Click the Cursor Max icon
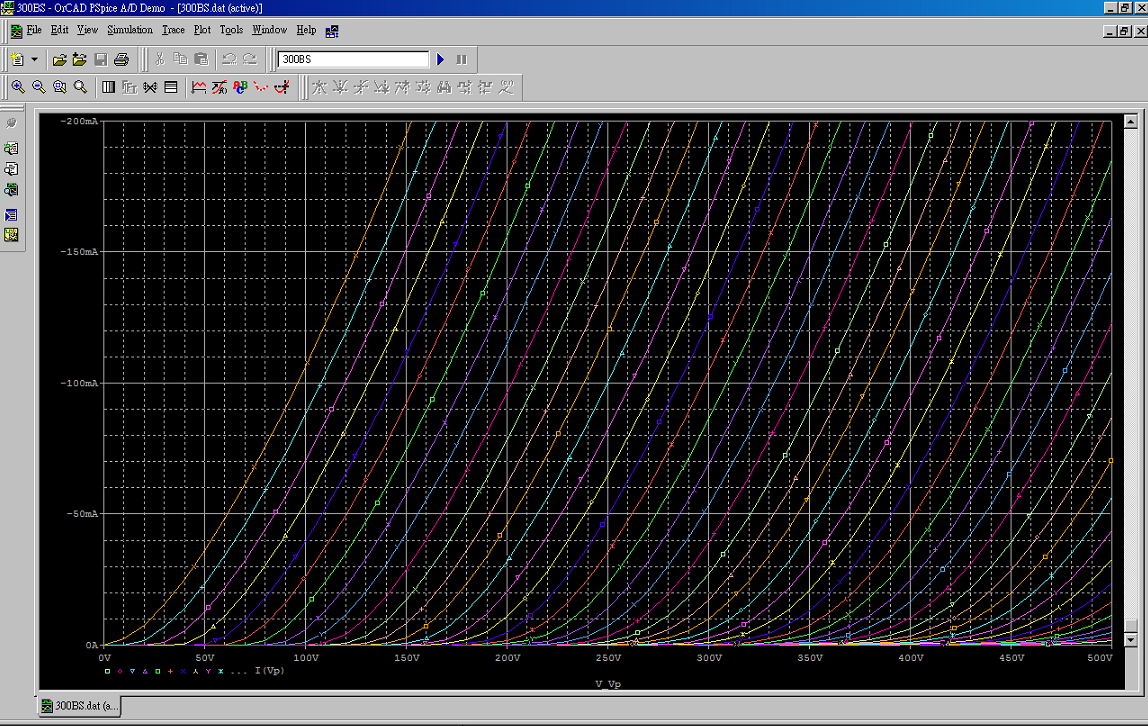The width and height of the screenshot is (1148, 726). pyautogui.click(x=402, y=87)
